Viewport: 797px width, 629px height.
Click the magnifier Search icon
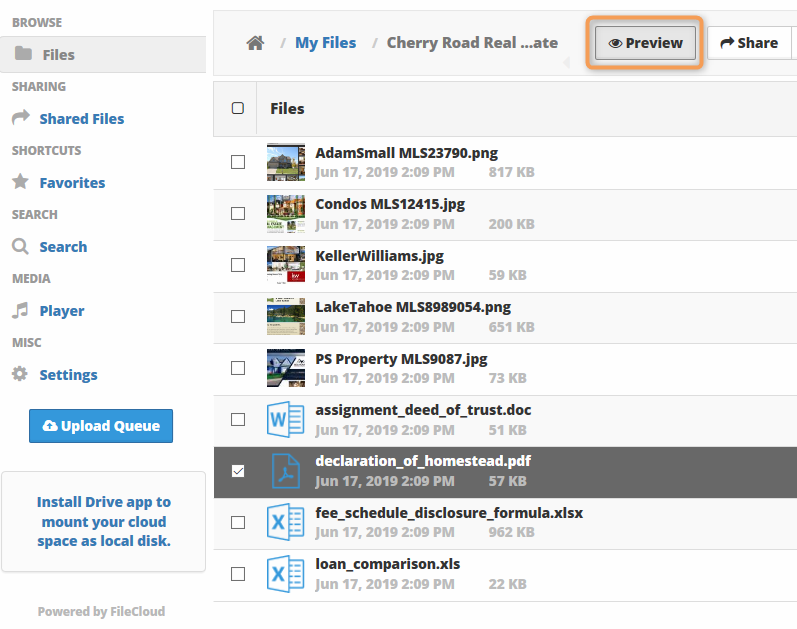click(x=20, y=246)
